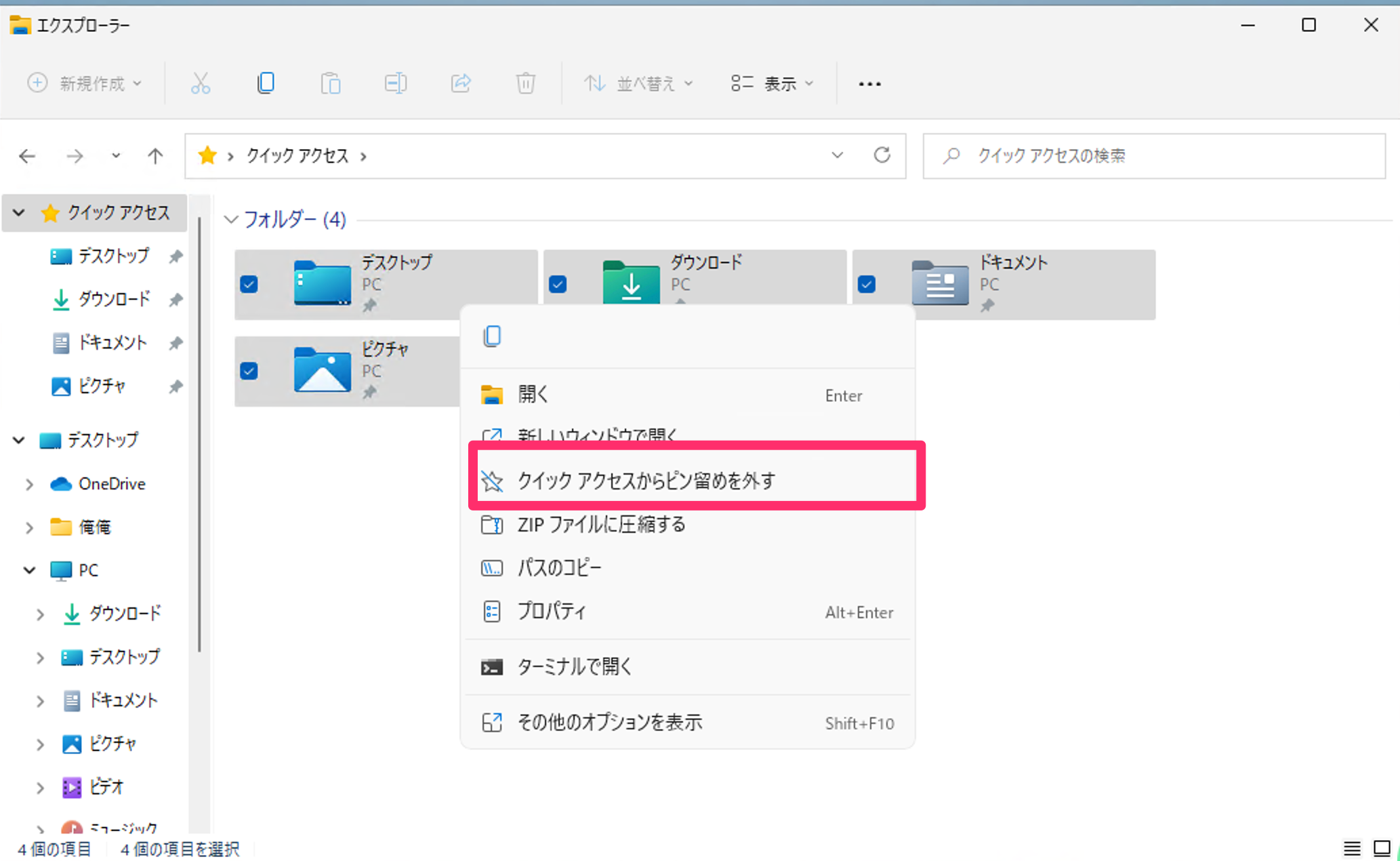Expand address bar history dropdown
The image size is (1400, 861).
(x=838, y=155)
